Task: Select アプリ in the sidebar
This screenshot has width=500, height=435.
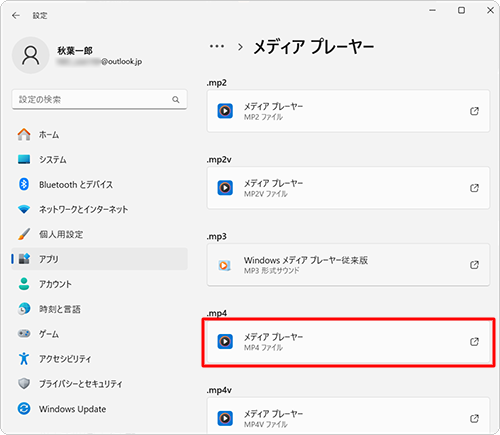Action: click(x=99, y=259)
